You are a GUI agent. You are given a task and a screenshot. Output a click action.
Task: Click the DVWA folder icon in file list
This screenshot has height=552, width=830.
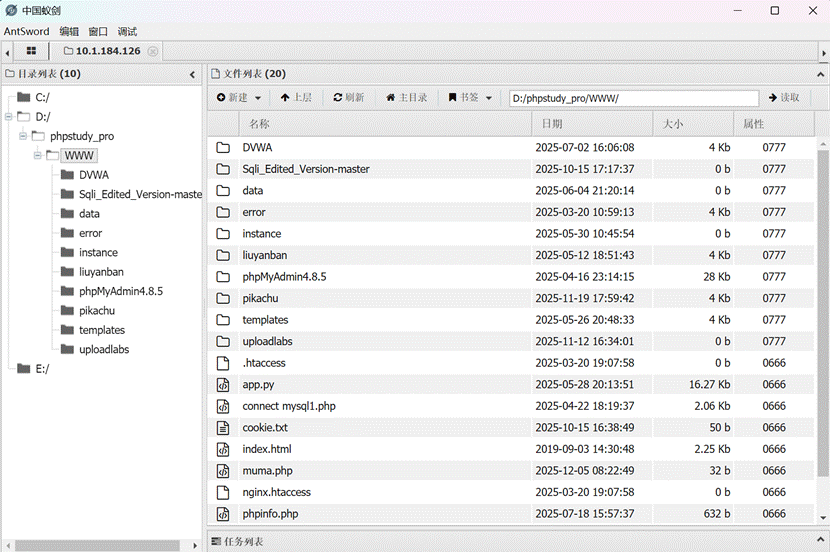223,148
